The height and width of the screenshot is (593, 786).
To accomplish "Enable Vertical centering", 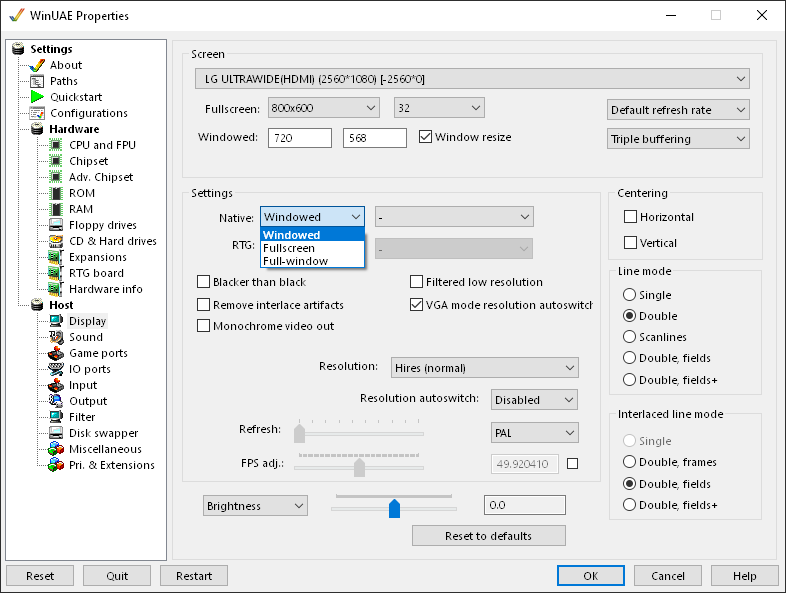I will (630, 243).
